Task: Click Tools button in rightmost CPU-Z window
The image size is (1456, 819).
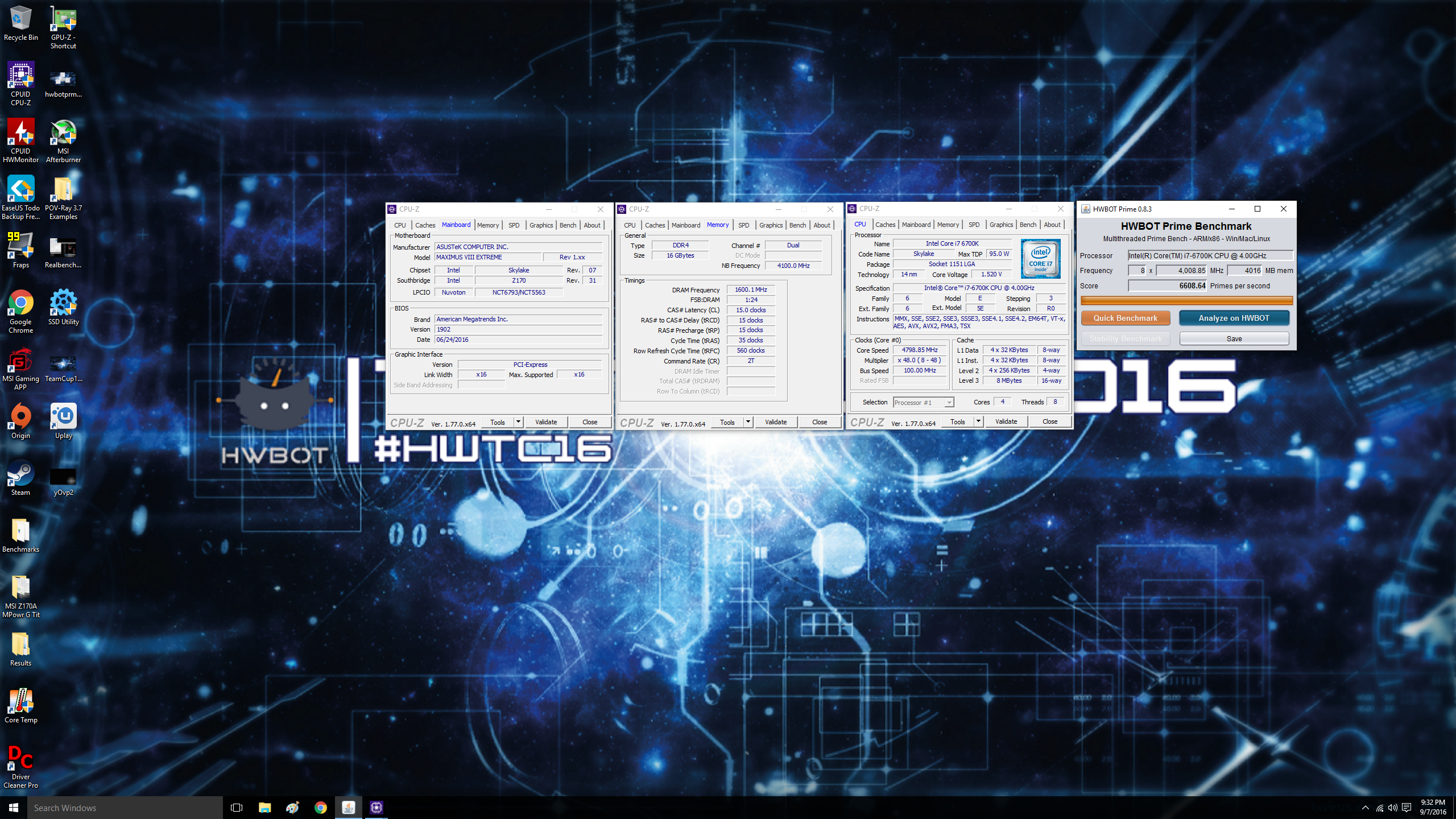Action: (x=957, y=421)
